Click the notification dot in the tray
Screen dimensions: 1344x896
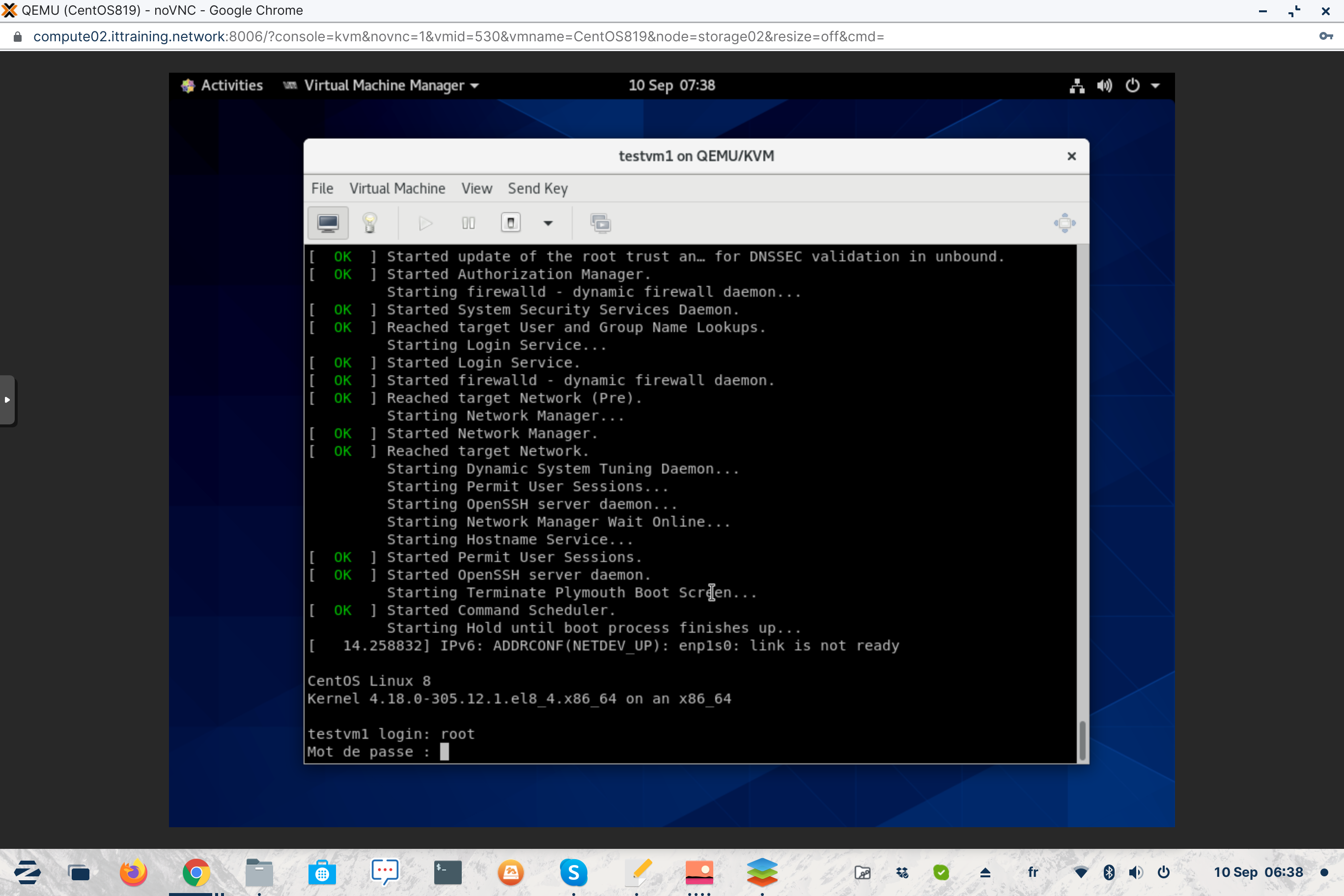[x=1324, y=872]
